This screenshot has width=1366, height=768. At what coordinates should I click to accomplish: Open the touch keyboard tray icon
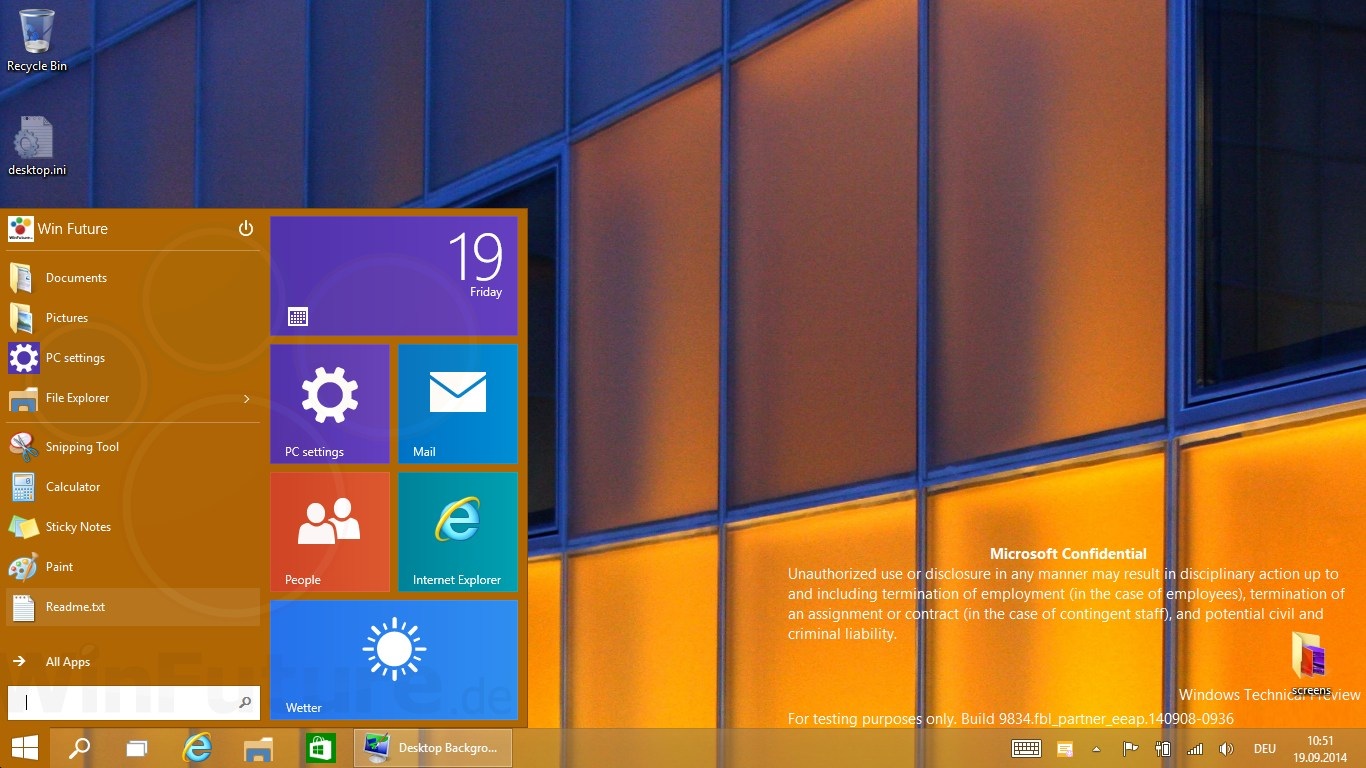pyautogui.click(x=1026, y=748)
